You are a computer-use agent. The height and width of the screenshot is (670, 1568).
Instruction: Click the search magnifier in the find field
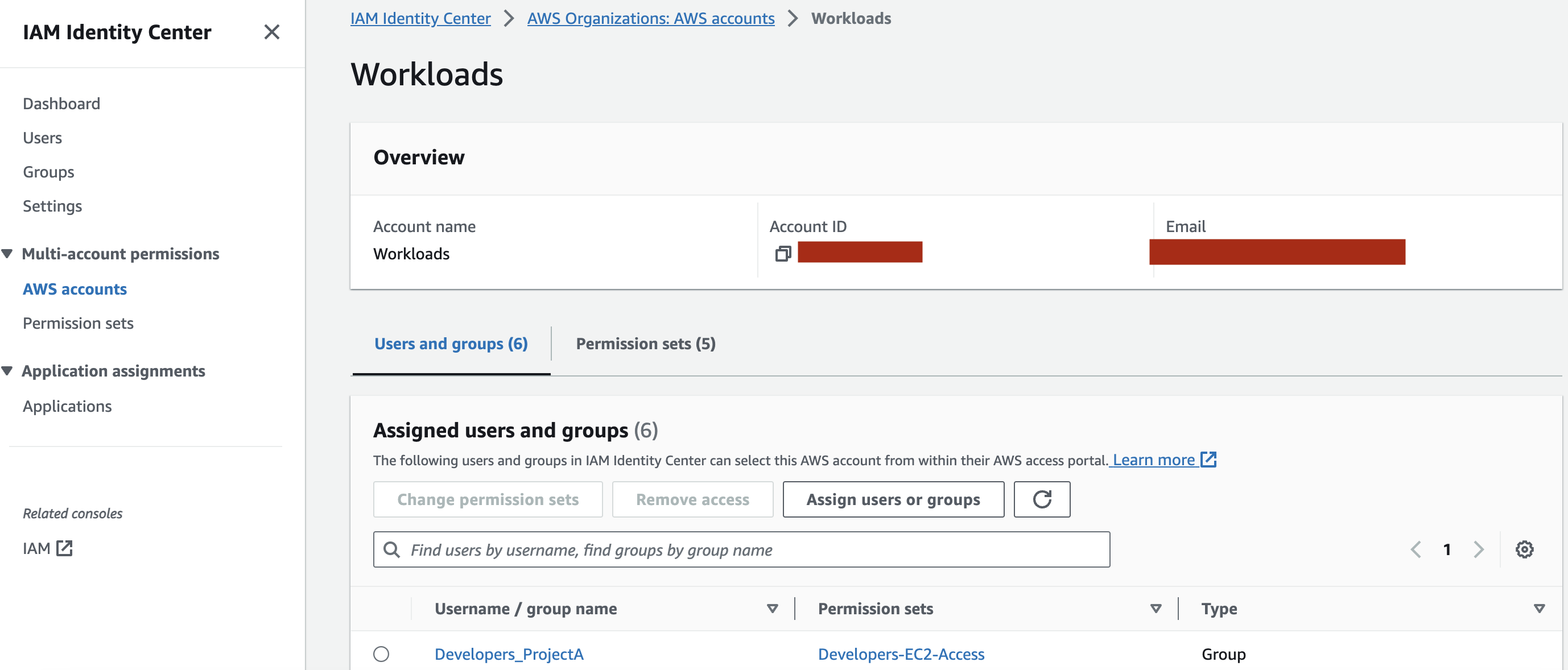coord(392,549)
